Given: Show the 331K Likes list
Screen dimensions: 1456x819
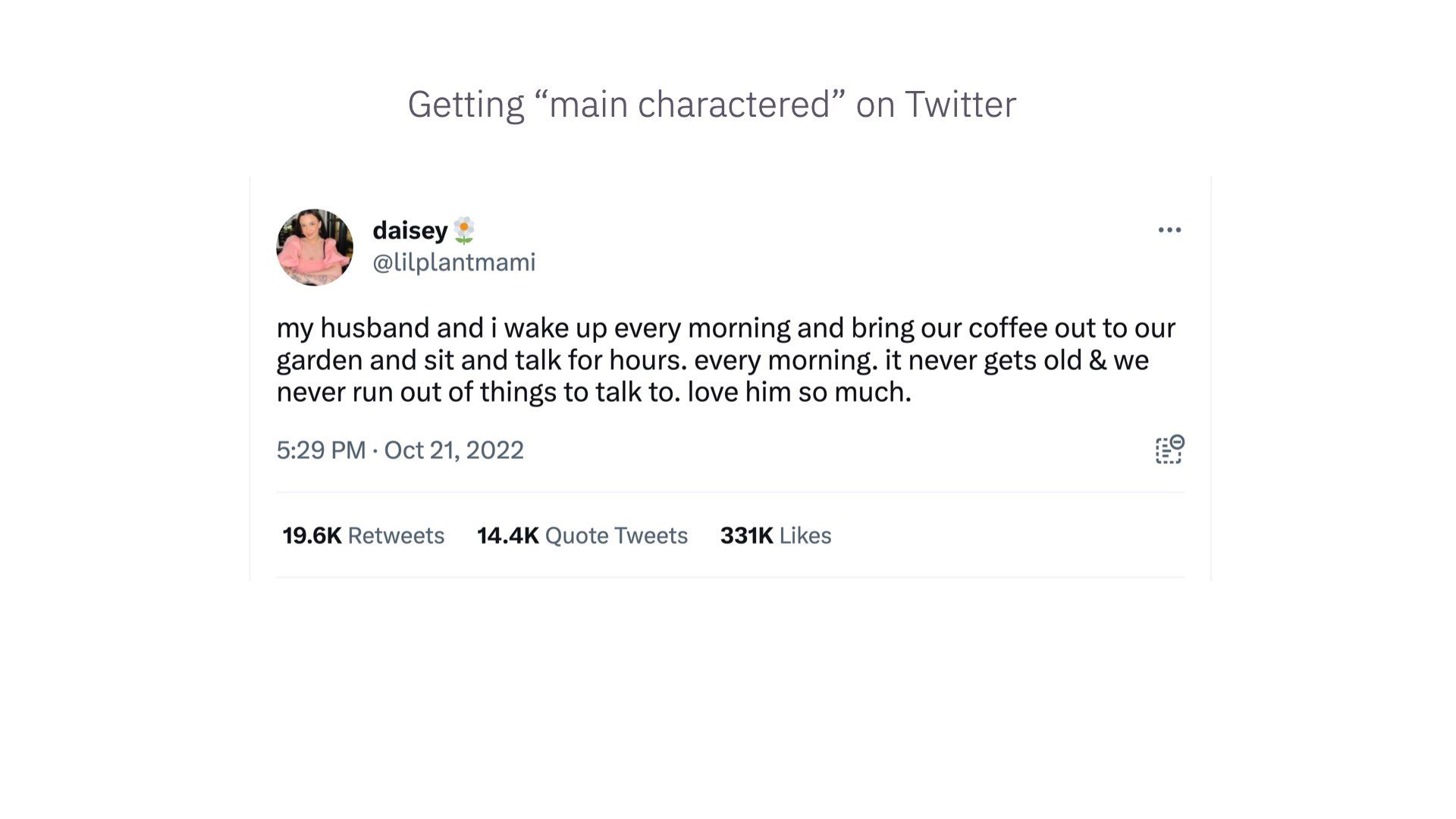Looking at the screenshot, I should (x=776, y=535).
